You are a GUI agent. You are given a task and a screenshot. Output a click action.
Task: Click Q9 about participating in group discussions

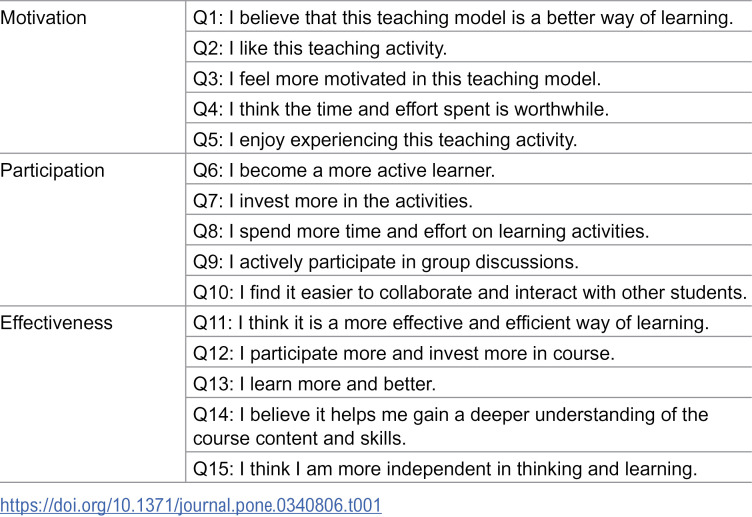[x=469, y=261]
